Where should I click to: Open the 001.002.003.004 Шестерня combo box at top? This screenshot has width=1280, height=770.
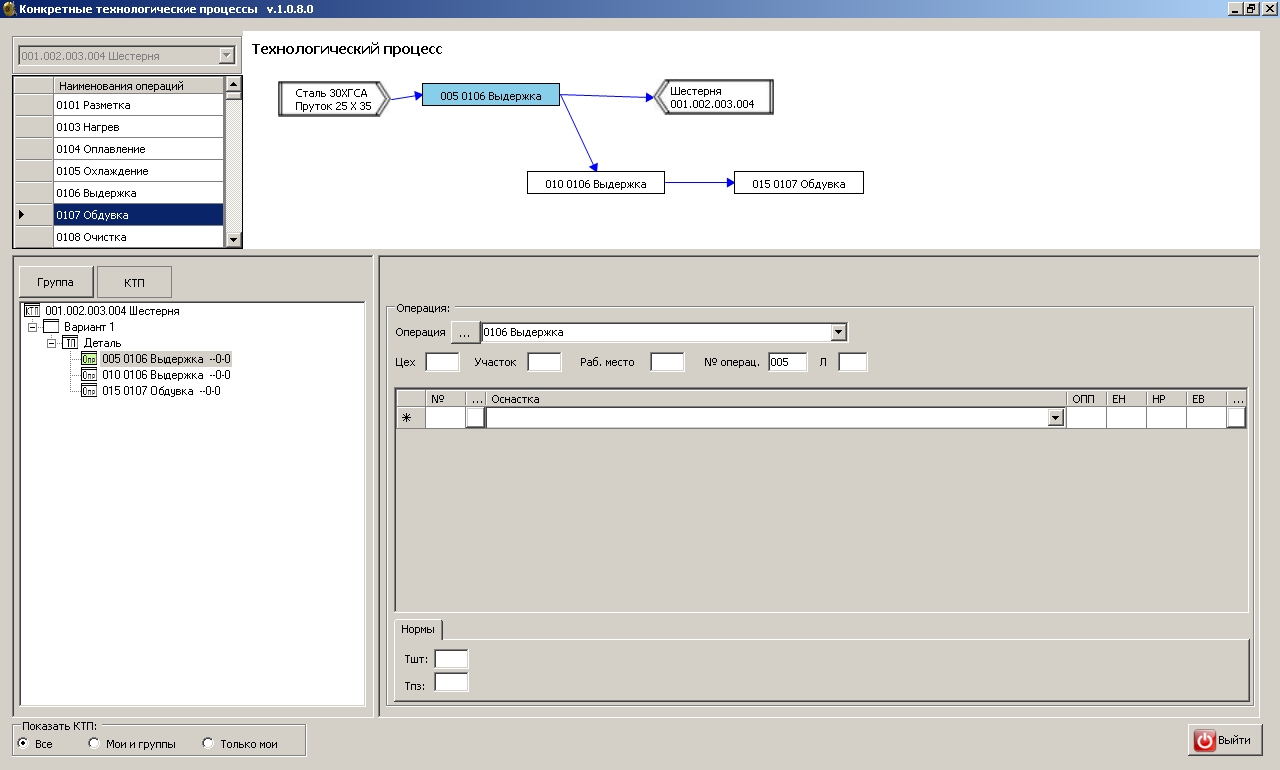coord(227,56)
